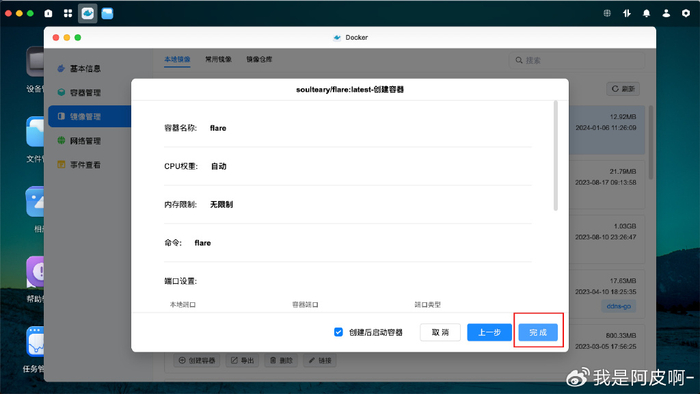Viewport: 700px width, 394px height.
Task: Click the ddns-go tag
Action: [x=618, y=307]
